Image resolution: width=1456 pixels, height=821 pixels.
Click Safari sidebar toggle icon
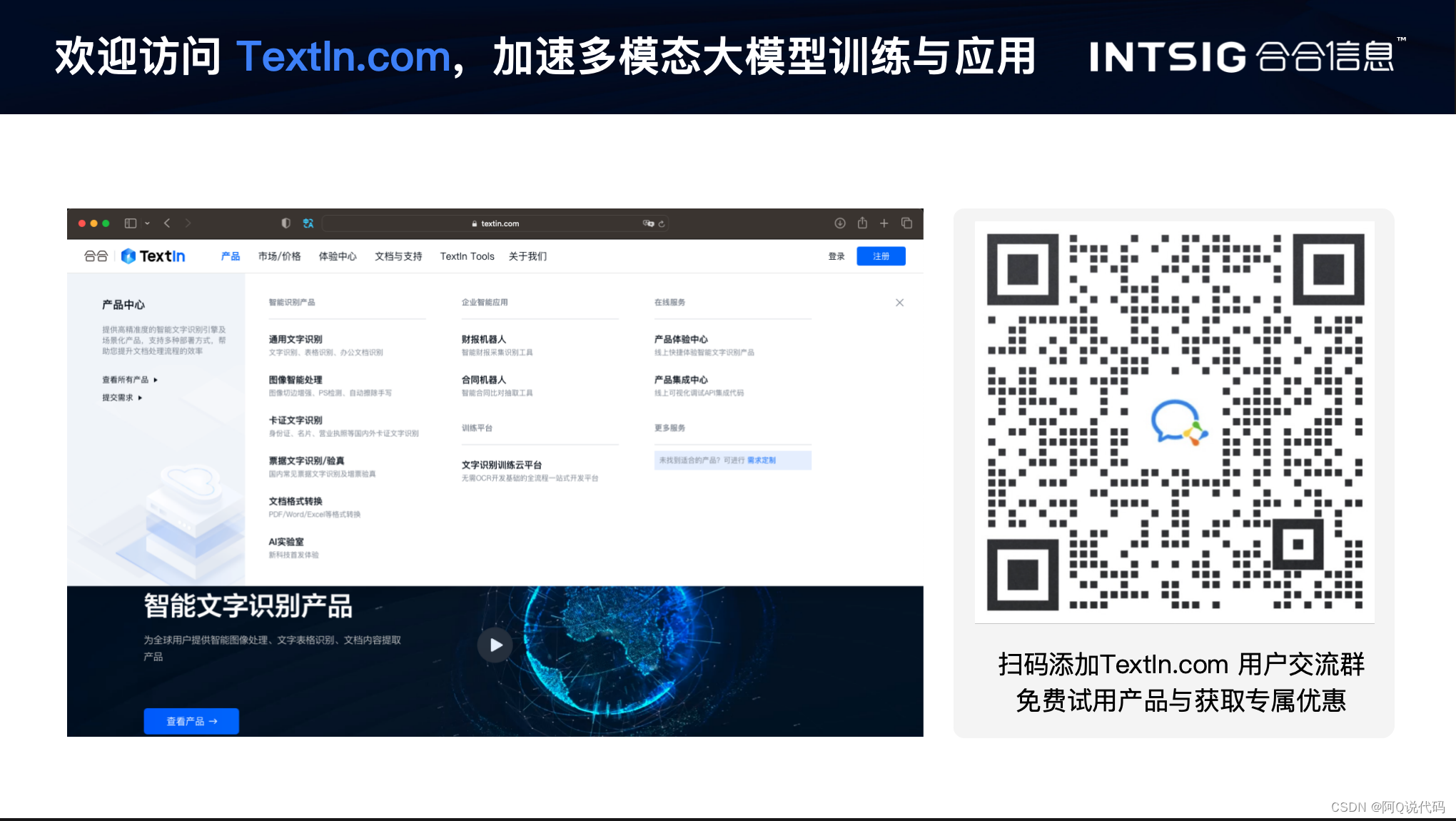point(130,223)
